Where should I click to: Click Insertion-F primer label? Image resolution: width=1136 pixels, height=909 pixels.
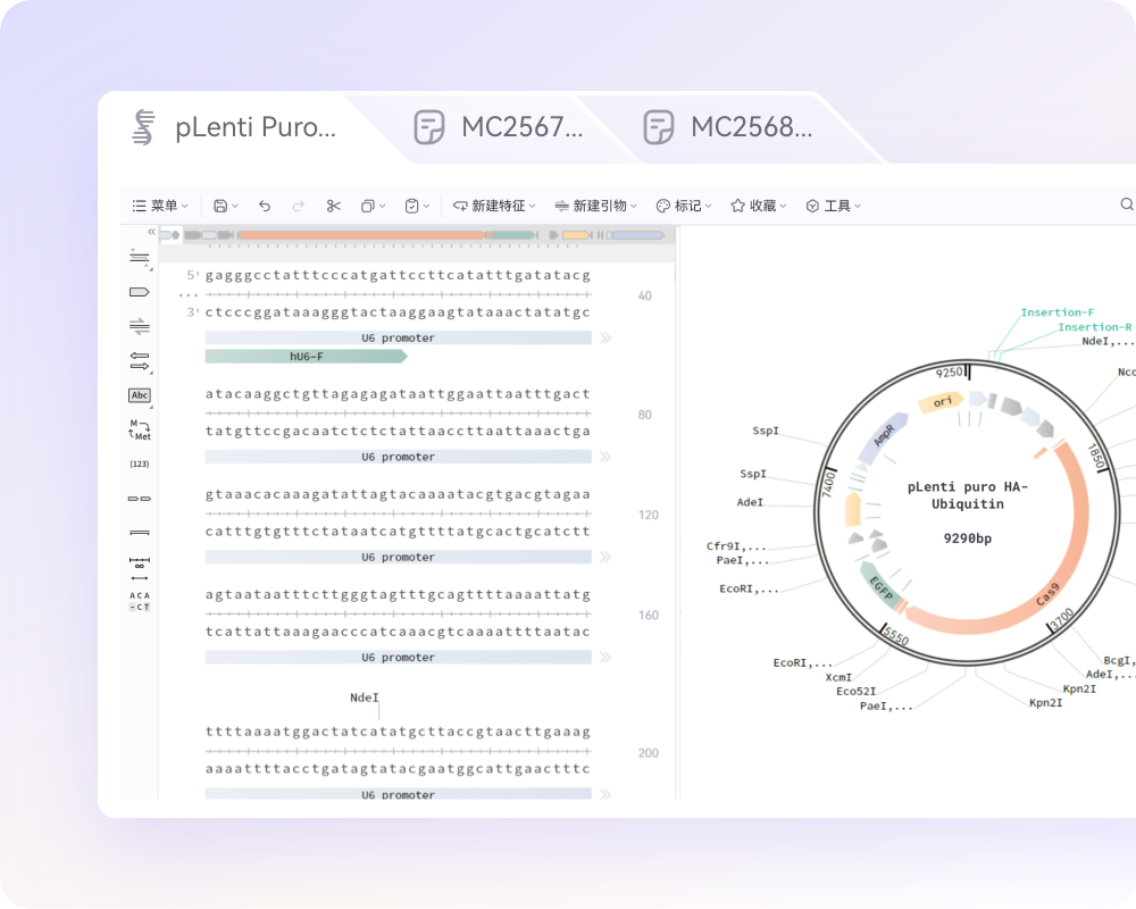pyautogui.click(x=1057, y=312)
